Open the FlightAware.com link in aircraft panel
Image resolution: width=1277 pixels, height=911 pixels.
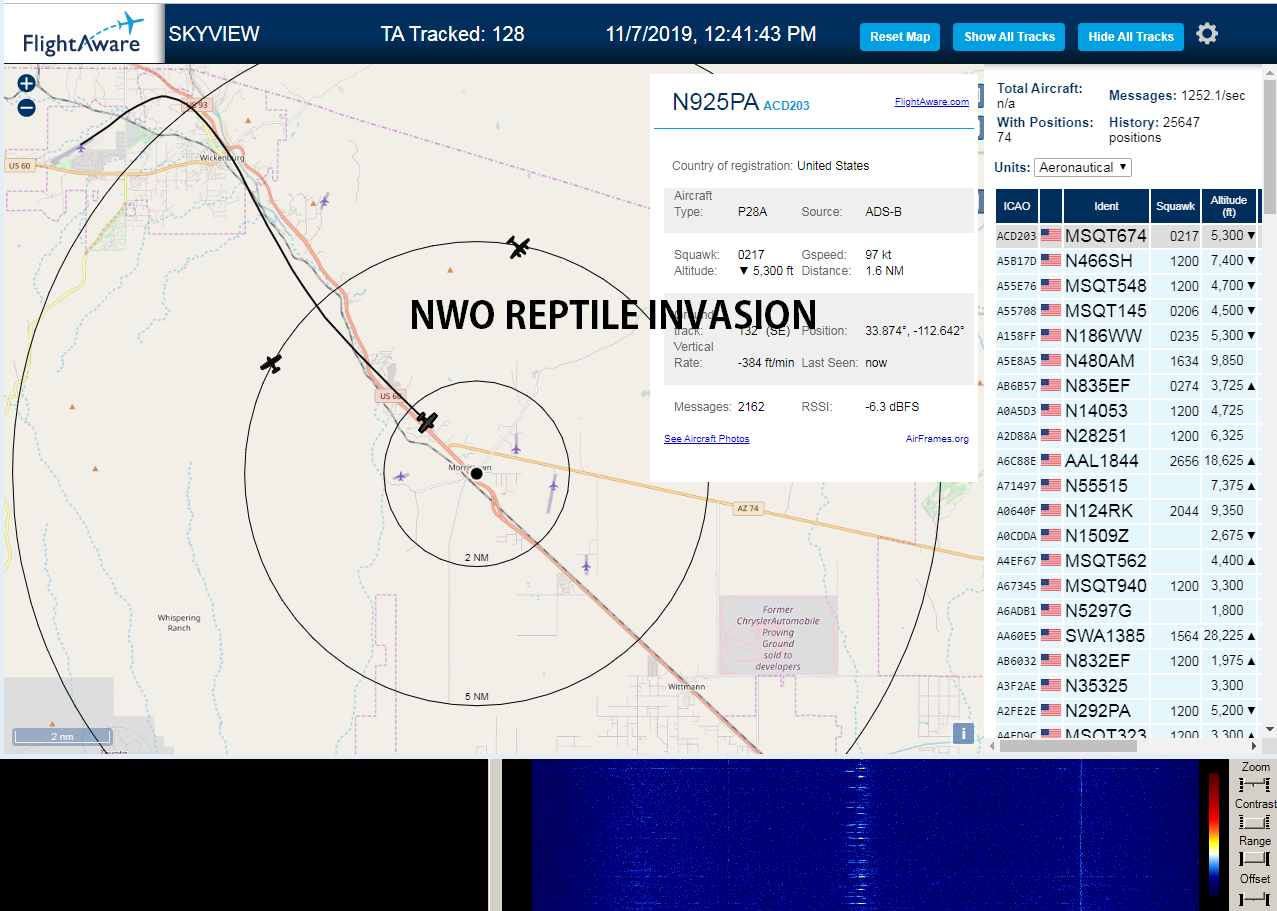[x=931, y=102]
